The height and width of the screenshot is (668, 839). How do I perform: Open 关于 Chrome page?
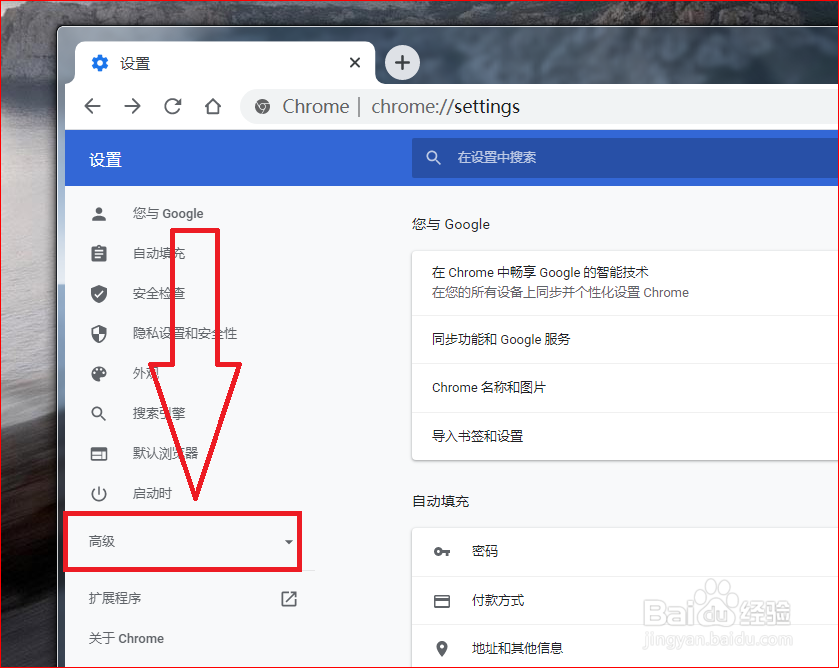126,639
